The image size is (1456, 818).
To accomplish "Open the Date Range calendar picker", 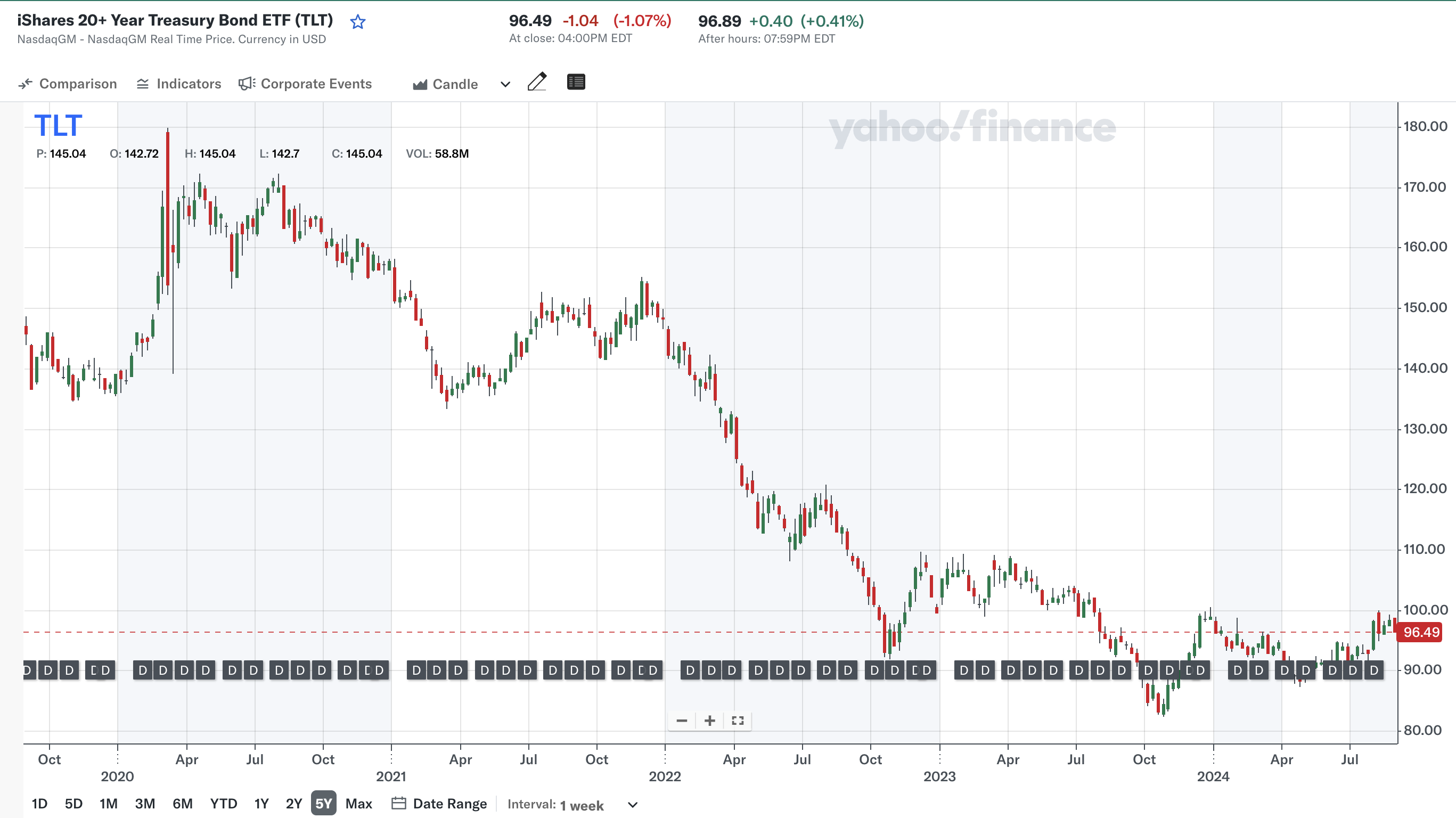I will click(x=438, y=803).
